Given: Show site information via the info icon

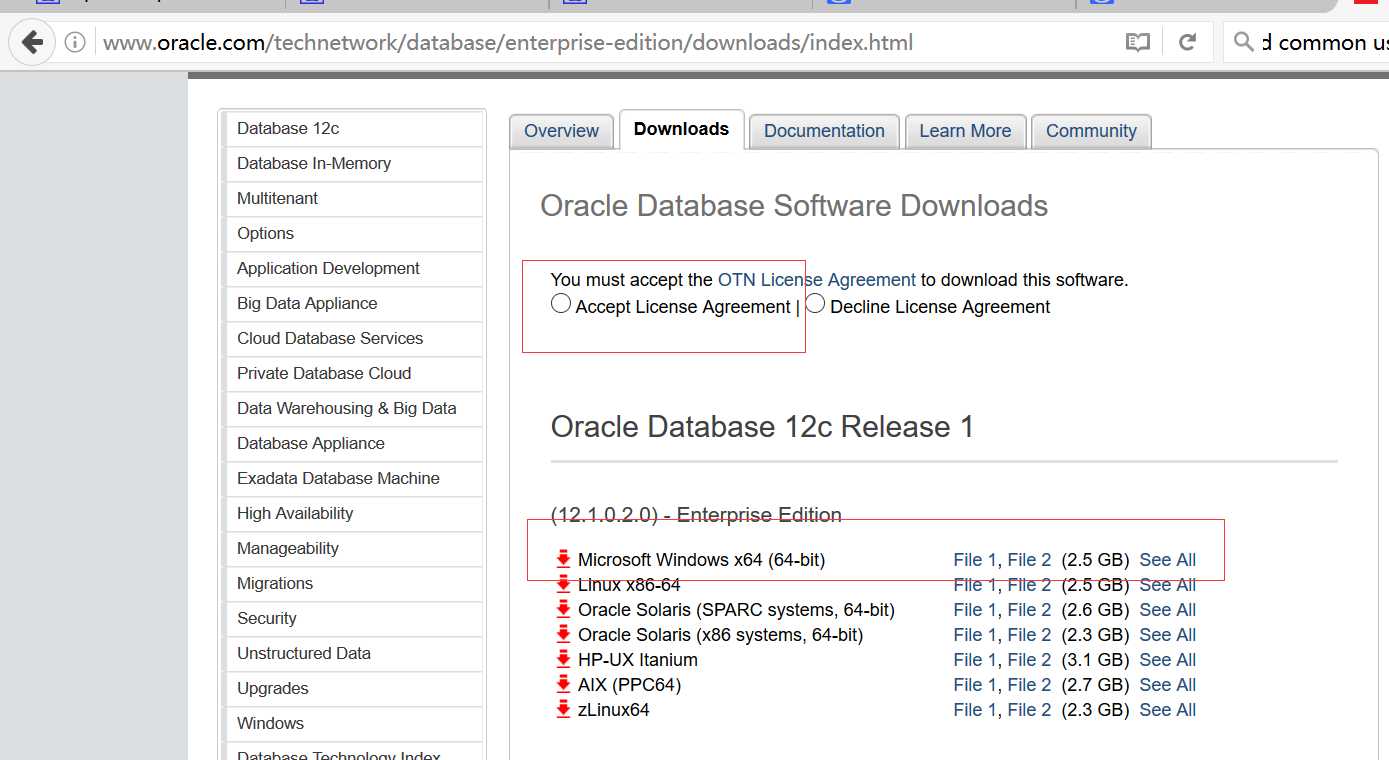Looking at the screenshot, I should 75,43.
